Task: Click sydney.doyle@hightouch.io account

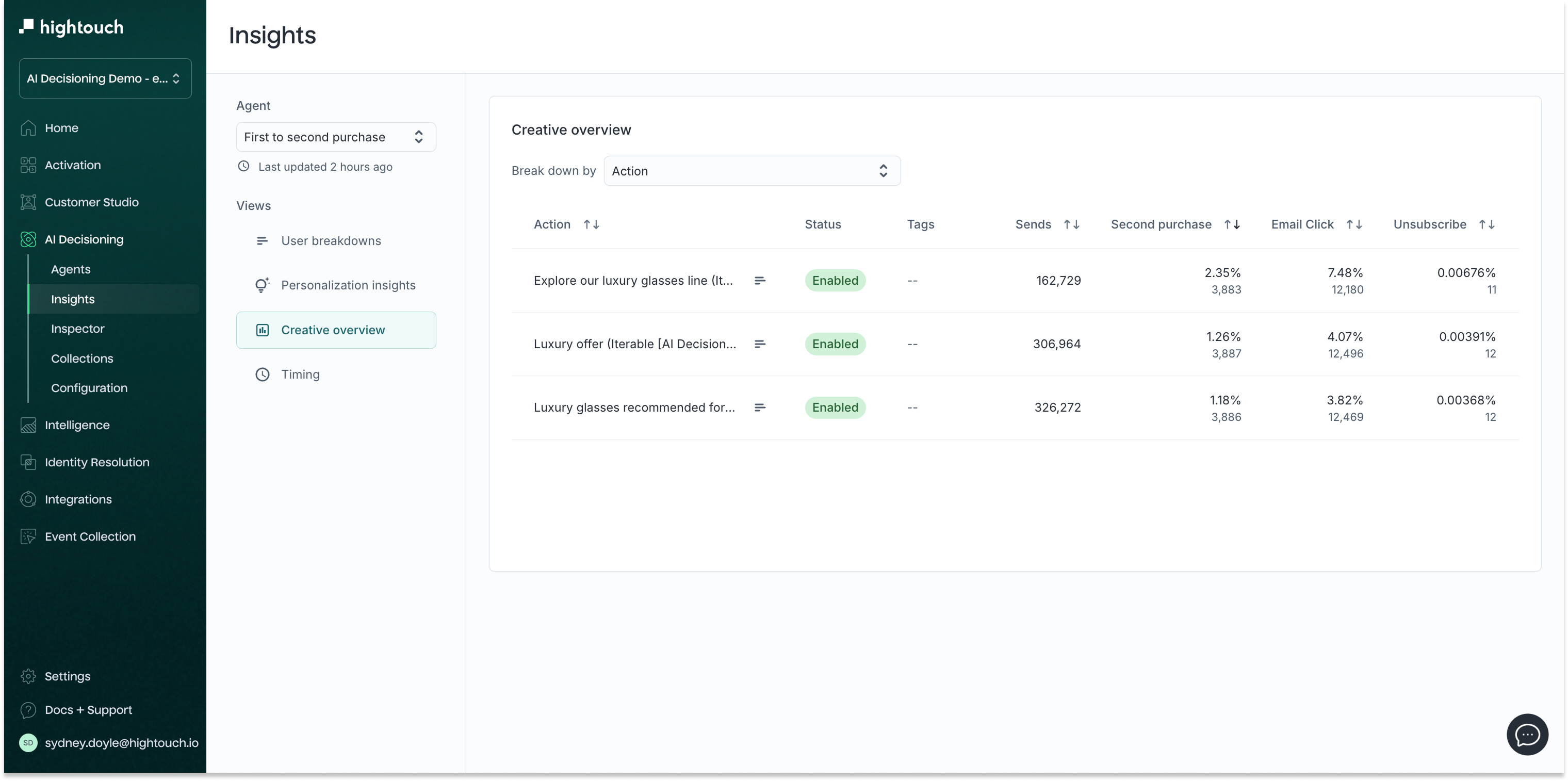Action: coord(121,743)
